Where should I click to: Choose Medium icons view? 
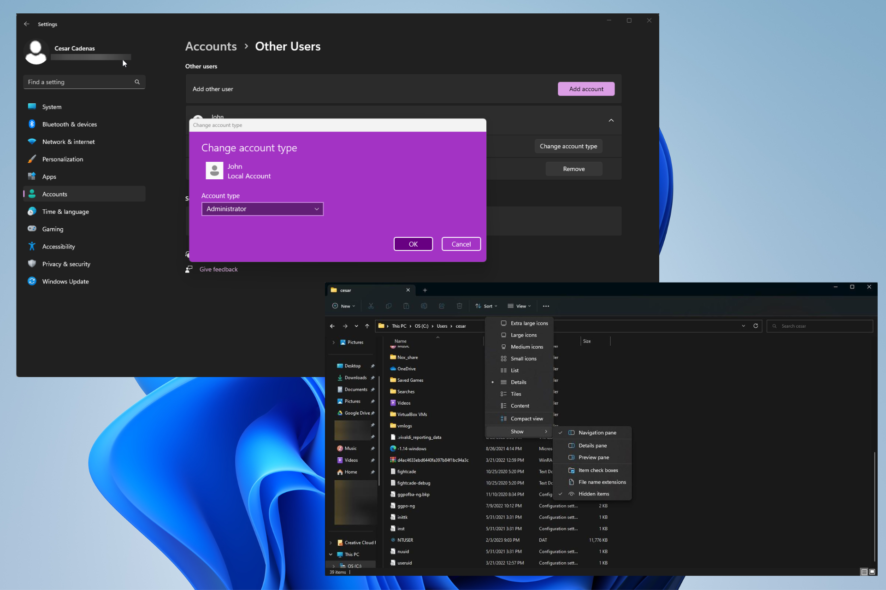tap(519, 347)
